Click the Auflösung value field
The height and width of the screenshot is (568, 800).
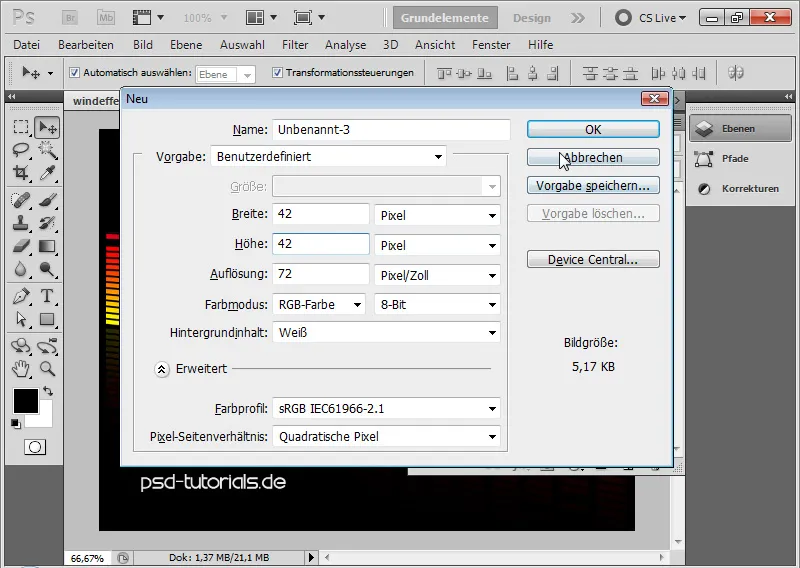(x=320, y=274)
